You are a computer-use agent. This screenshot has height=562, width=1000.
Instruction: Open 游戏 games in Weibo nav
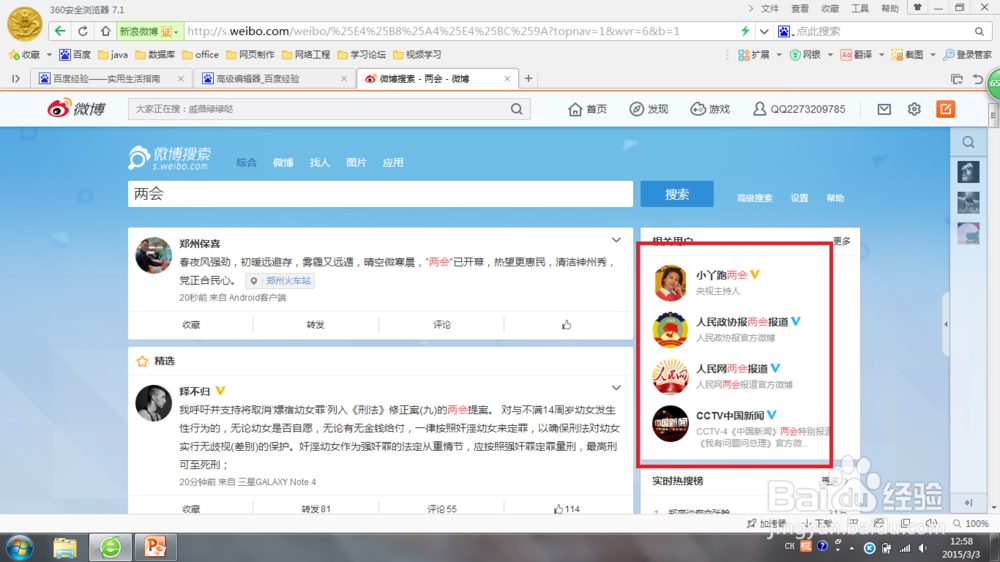[x=710, y=109]
